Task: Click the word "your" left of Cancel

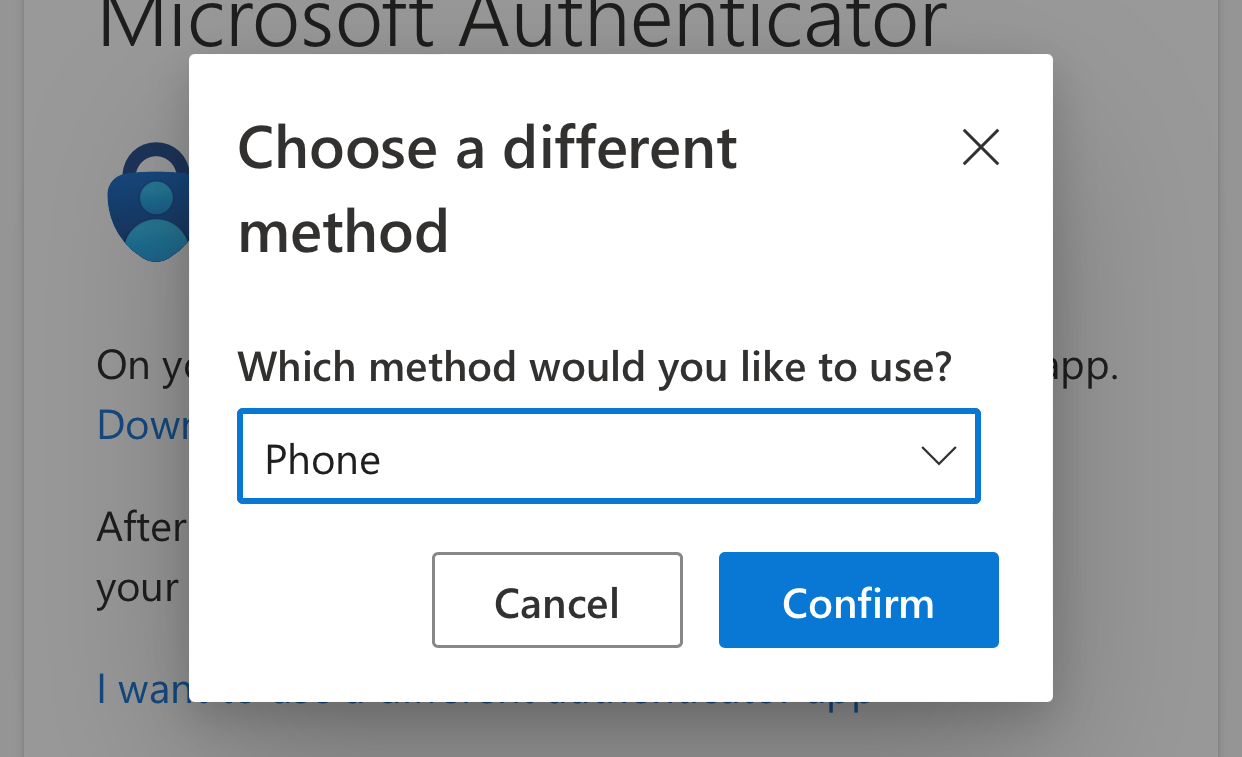Action: click(138, 589)
